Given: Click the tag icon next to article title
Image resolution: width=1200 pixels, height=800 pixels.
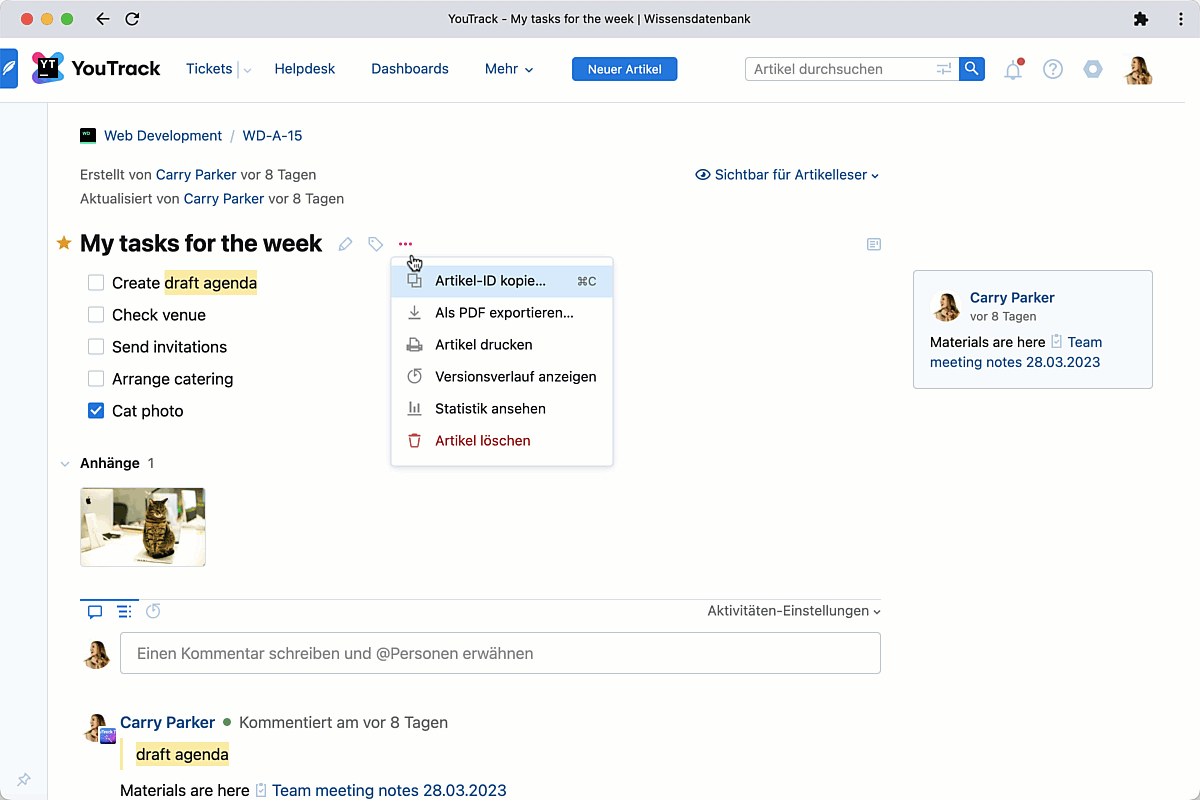Looking at the screenshot, I should coord(375,243).
